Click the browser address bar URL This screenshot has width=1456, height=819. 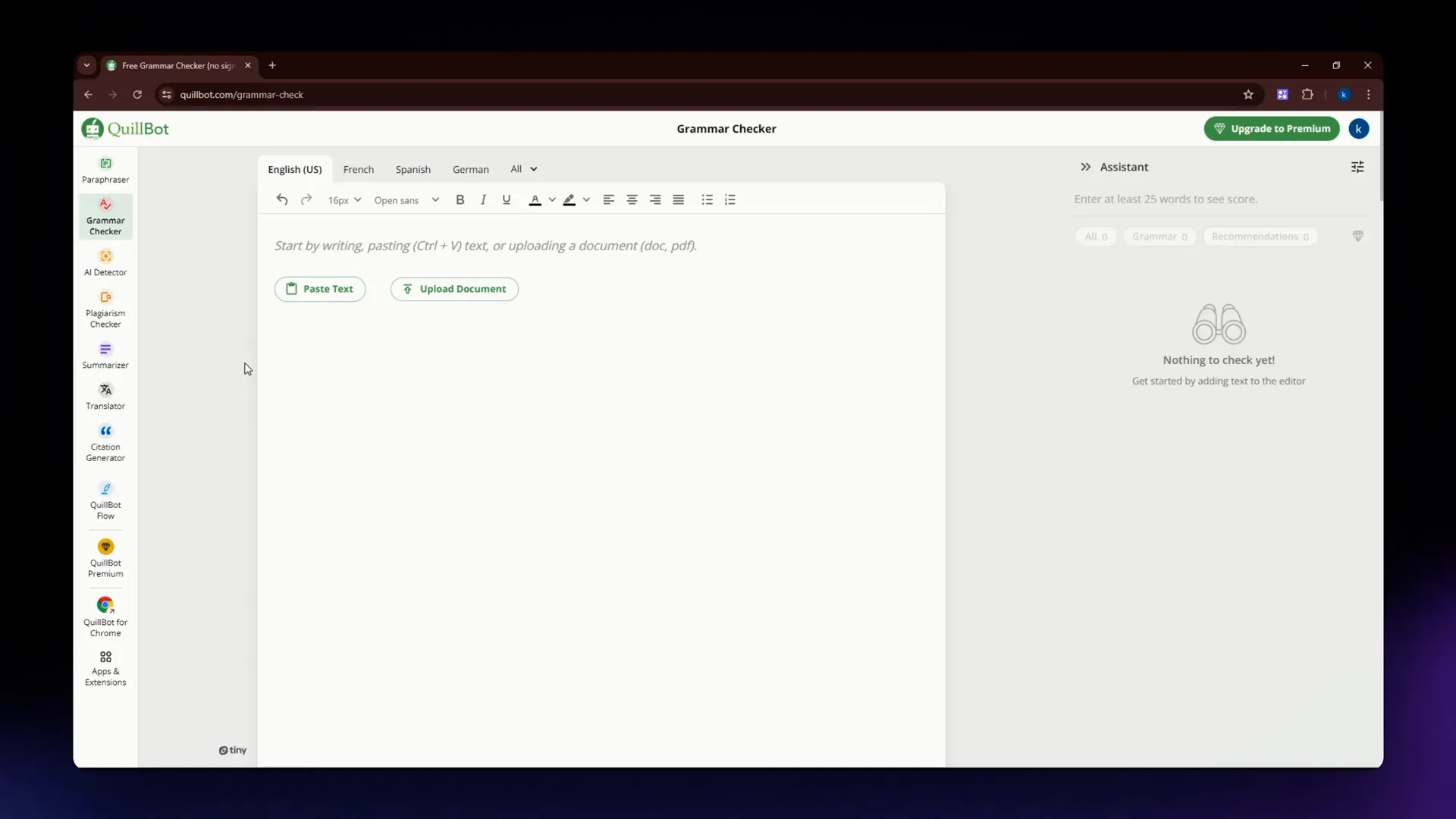tap(241, 95)
